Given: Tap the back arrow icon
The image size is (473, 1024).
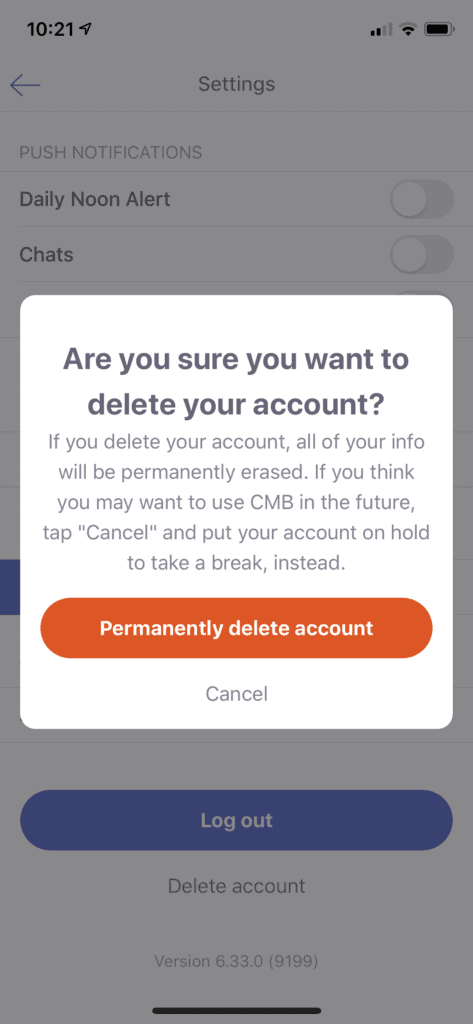Looking at the screenshot, I should tap(25, 84).
